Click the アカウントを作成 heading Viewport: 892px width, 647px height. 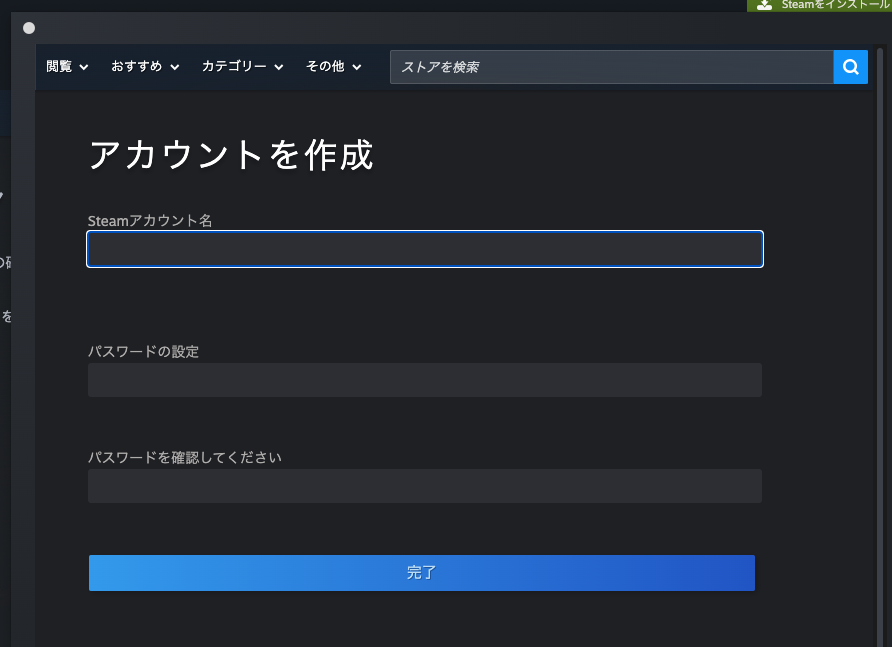click(x=231, y=156)
